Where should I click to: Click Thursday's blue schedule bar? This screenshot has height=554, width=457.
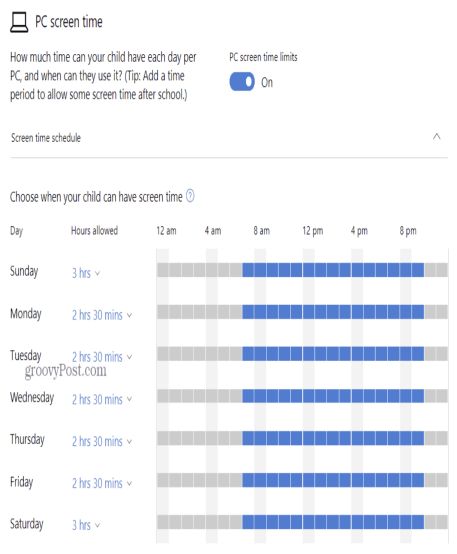coord(333,438)
